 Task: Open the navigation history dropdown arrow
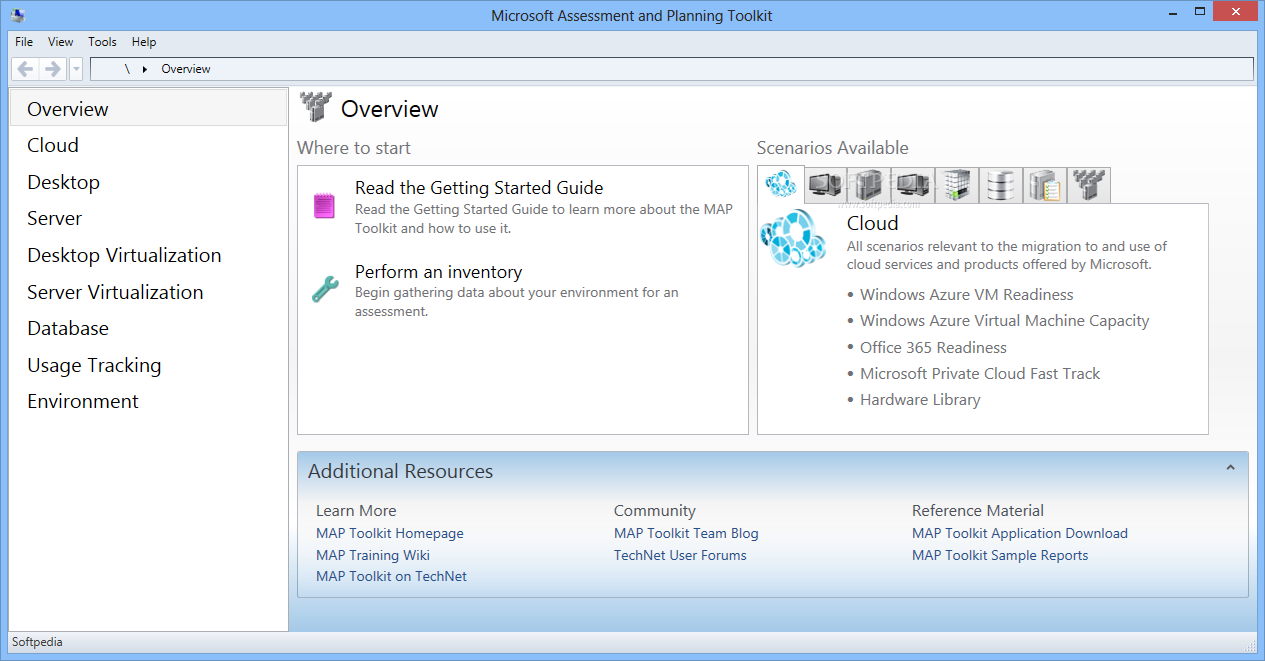click(x=76, y=69)
